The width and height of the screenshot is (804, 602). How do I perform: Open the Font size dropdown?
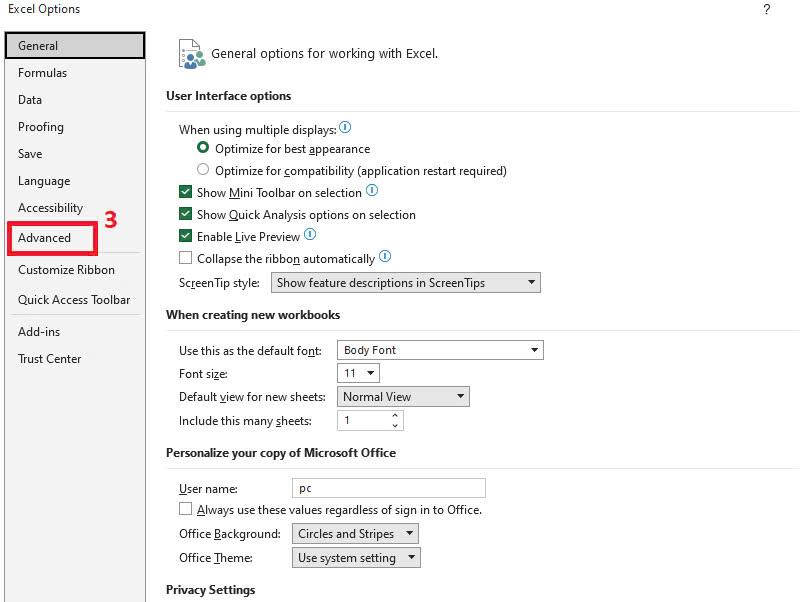click(358, 373)
